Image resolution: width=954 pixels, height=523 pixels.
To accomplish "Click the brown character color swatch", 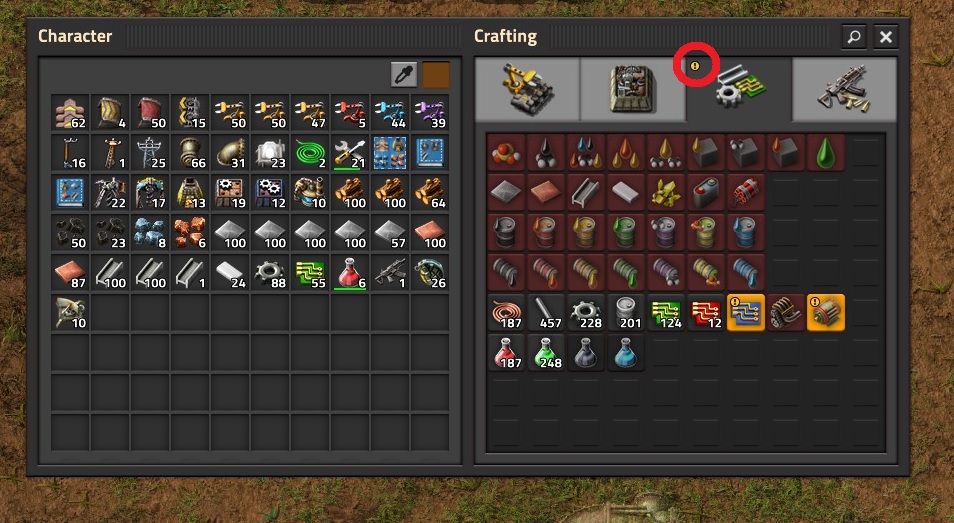I will (x=436, y=75).
